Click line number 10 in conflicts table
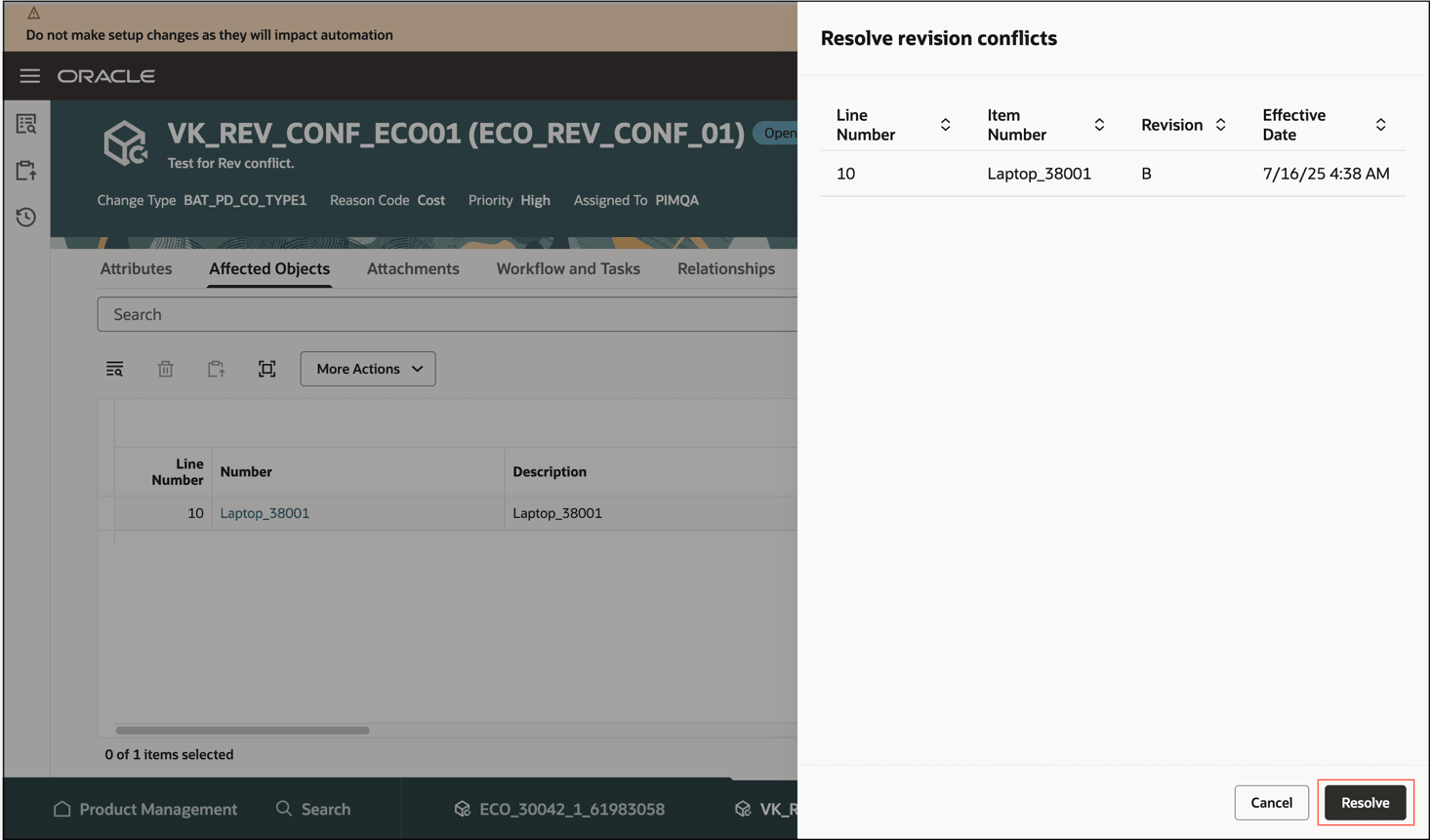The height and width of the screenshot is (840, 1430). [x=845, y=174]
